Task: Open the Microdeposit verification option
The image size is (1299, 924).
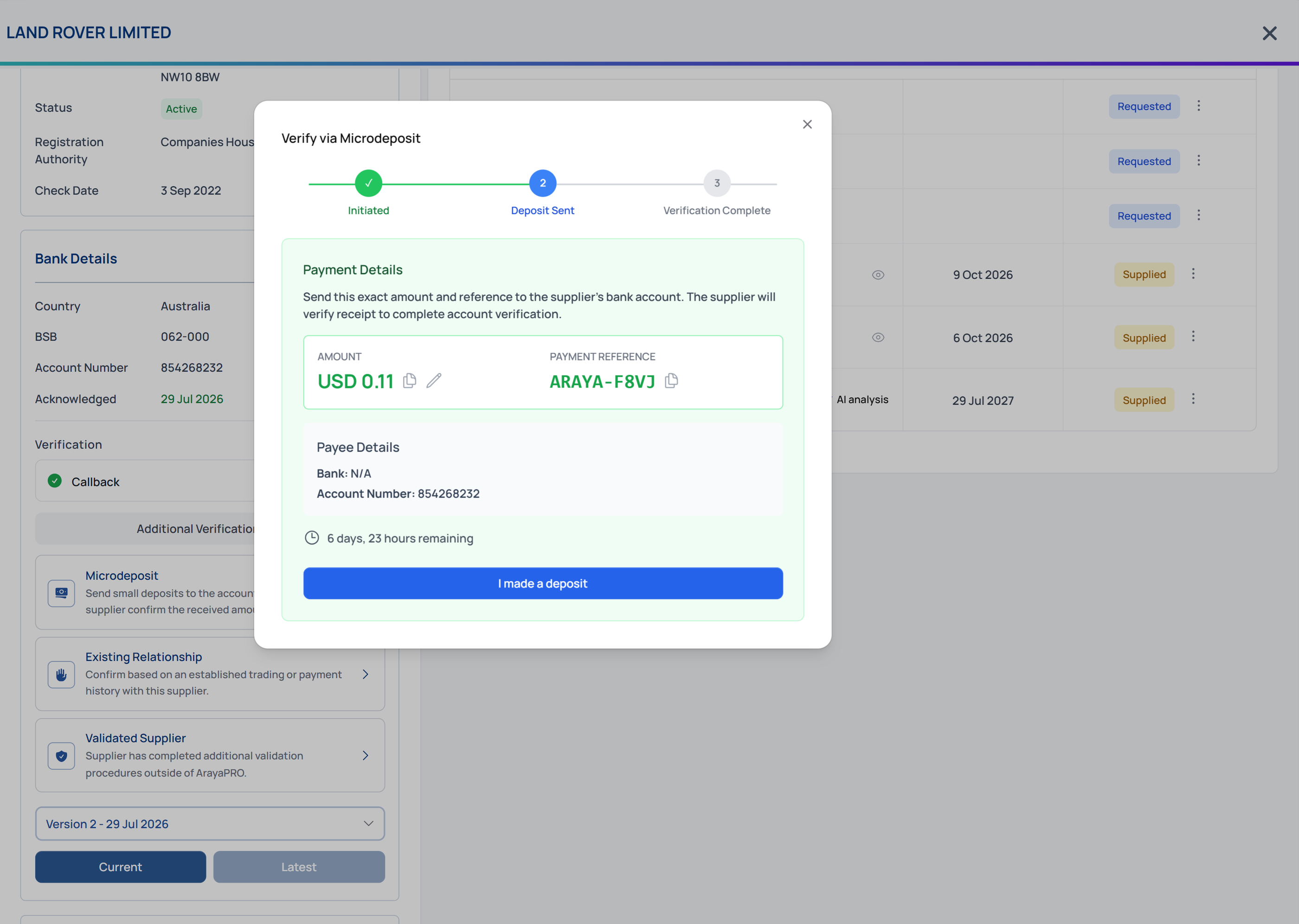Action: (x=145, y=592)
